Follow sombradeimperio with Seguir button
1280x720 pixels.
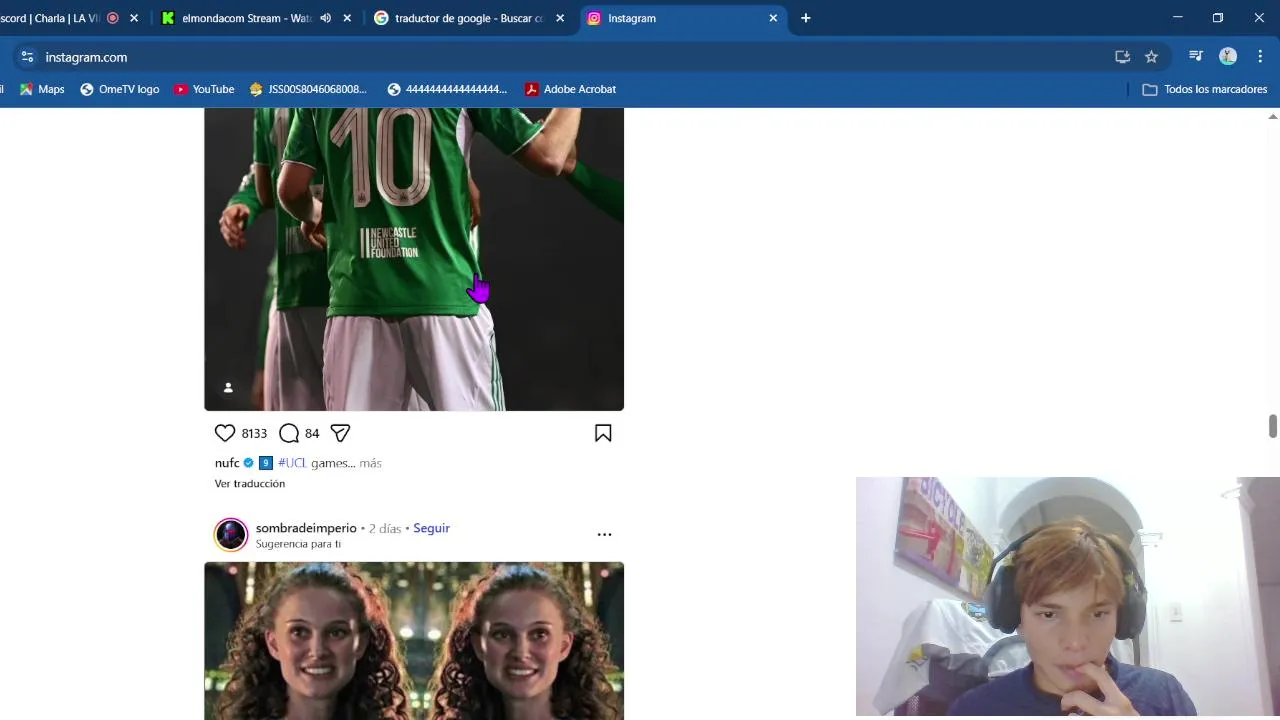431,528
